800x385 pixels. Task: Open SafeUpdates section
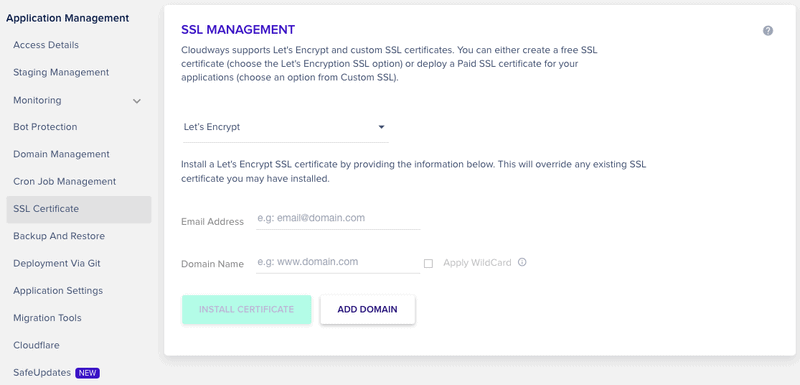click(42, 373)
